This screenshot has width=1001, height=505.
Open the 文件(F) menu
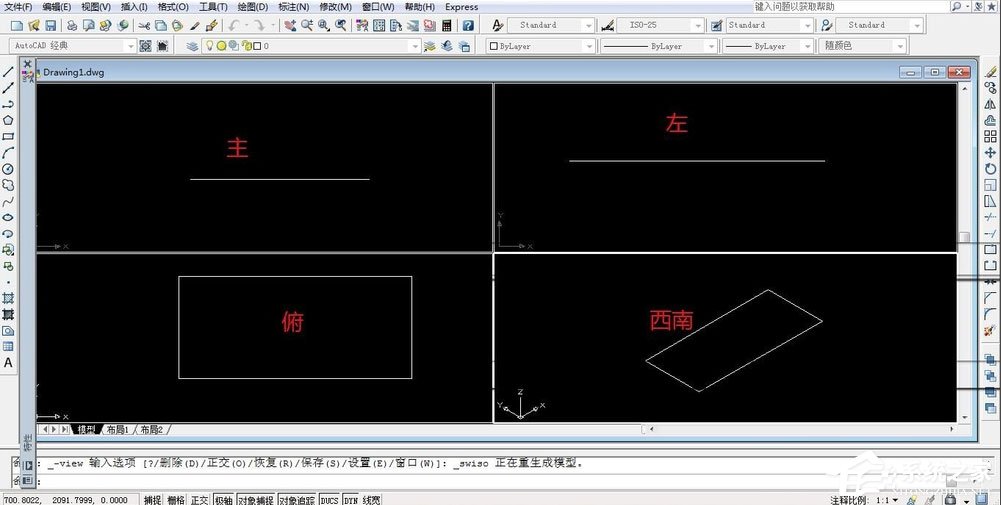click(x=19, y=7)
